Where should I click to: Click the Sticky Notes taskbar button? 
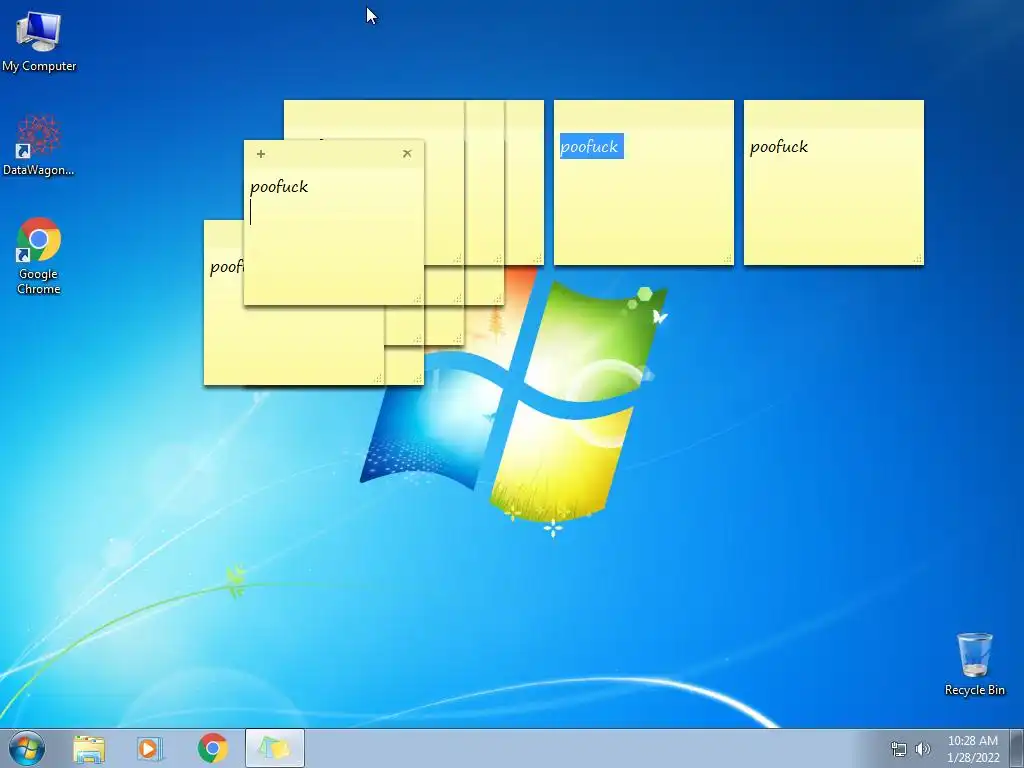[274, 748]
